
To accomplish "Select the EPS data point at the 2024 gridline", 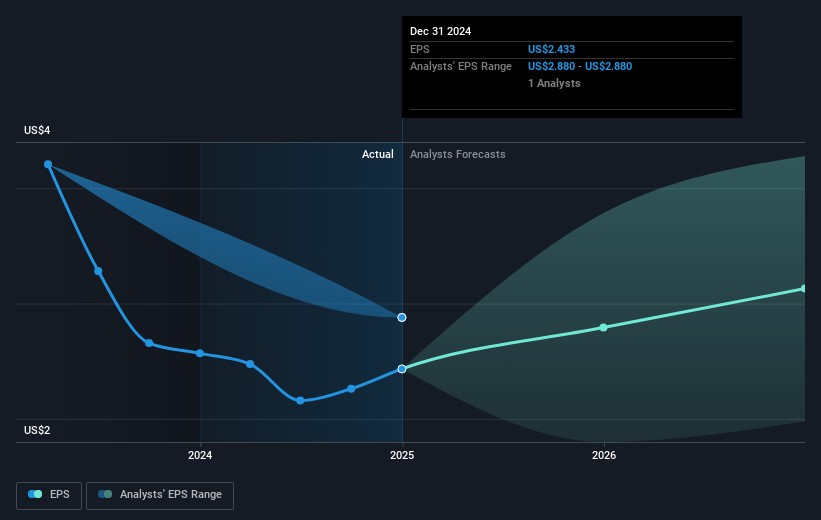I will (x=200, y=353).
